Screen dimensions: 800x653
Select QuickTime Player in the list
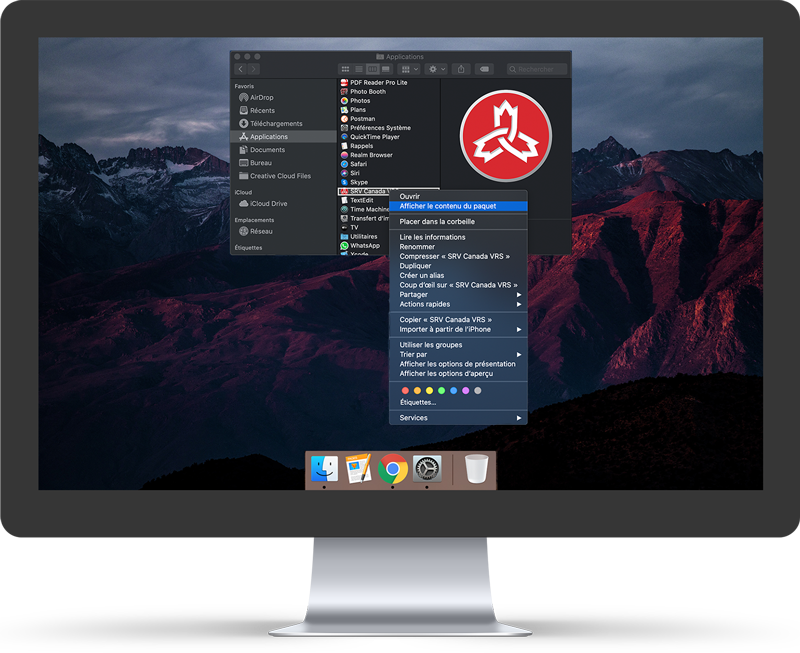[x=389, y=137]
